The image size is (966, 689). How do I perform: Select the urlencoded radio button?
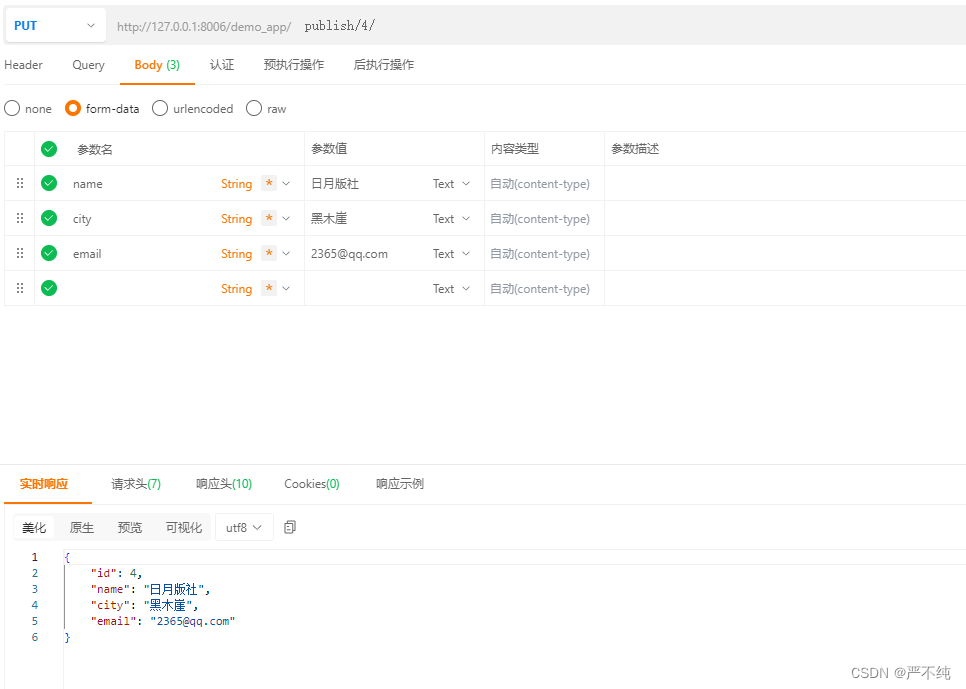(x=160, y=108)
